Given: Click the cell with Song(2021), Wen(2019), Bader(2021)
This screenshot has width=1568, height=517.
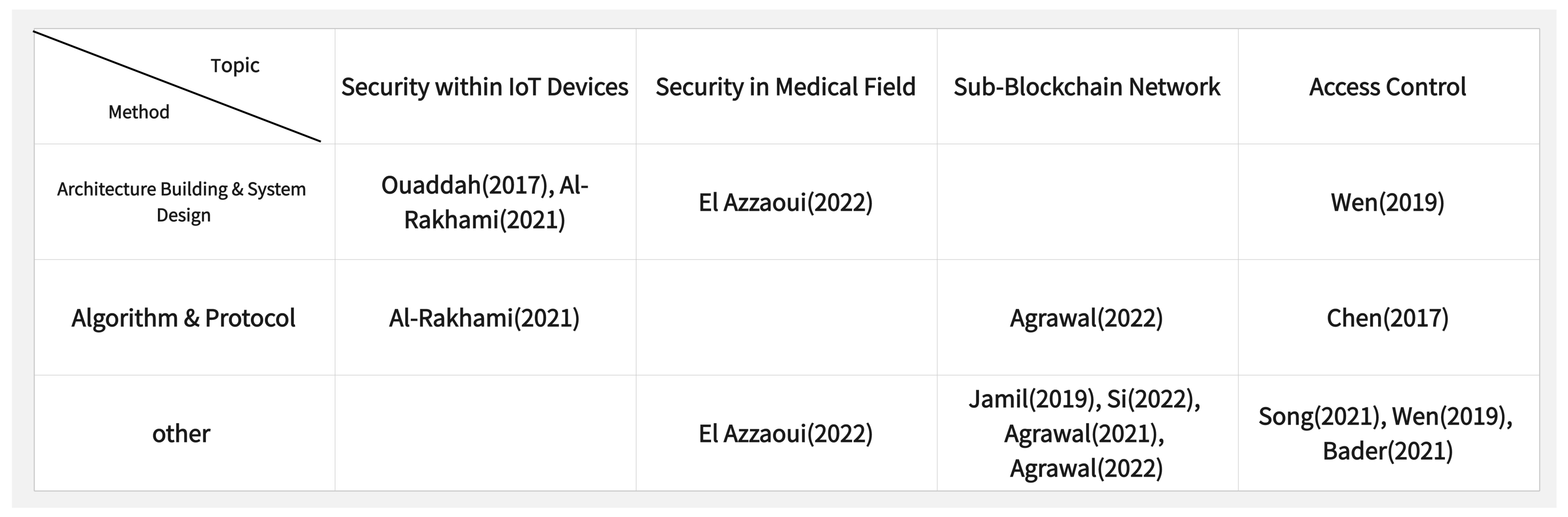Looking at the screenshot, I should coord(1387,434).
